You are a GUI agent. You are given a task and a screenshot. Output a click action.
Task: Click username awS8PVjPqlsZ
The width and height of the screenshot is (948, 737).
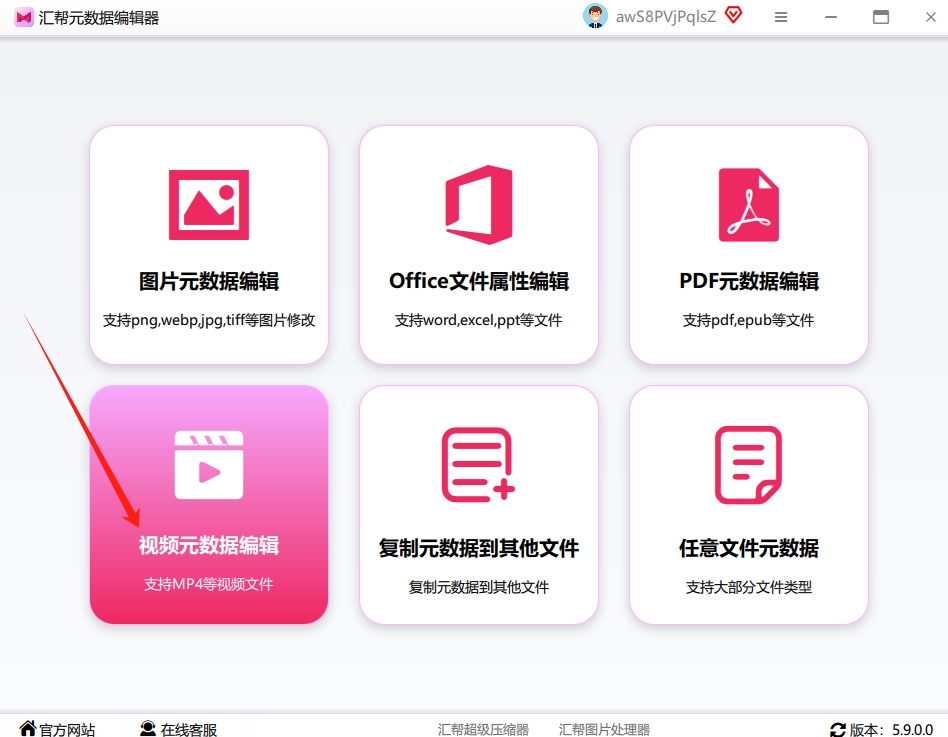coord(666,17)
